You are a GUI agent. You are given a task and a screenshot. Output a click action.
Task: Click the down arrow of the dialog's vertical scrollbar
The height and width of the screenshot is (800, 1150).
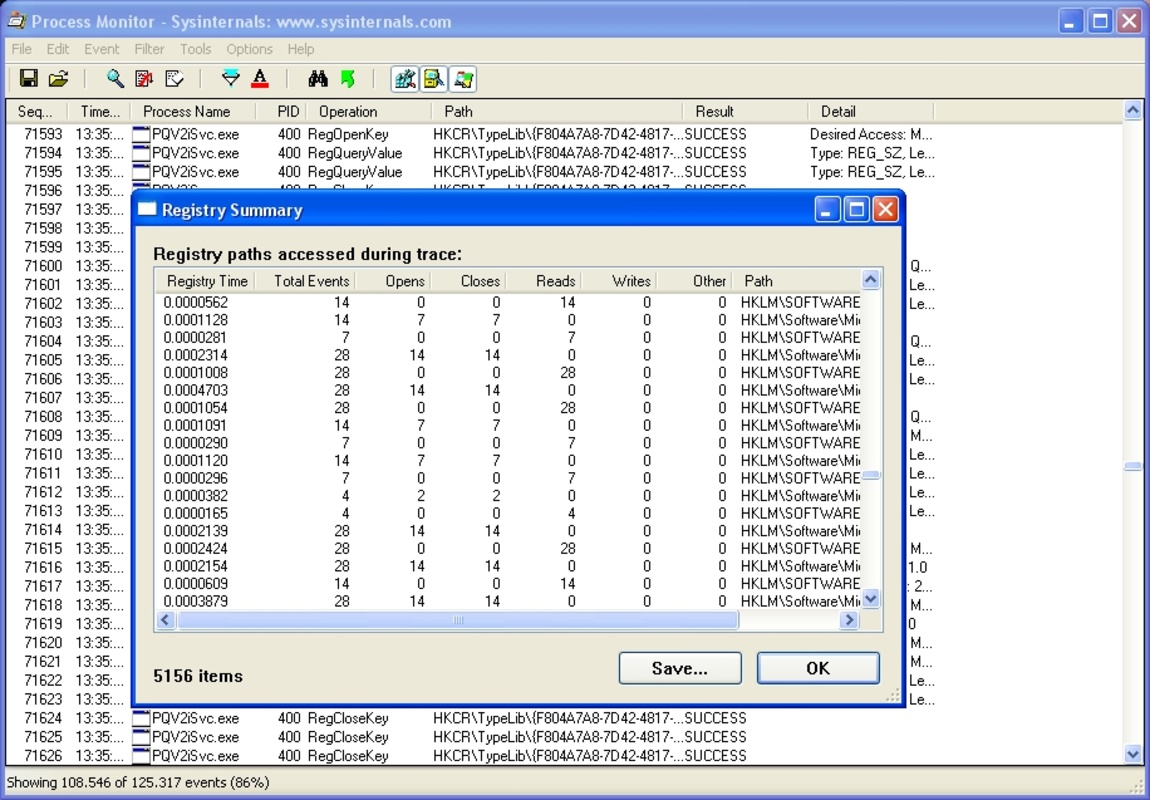871,599
